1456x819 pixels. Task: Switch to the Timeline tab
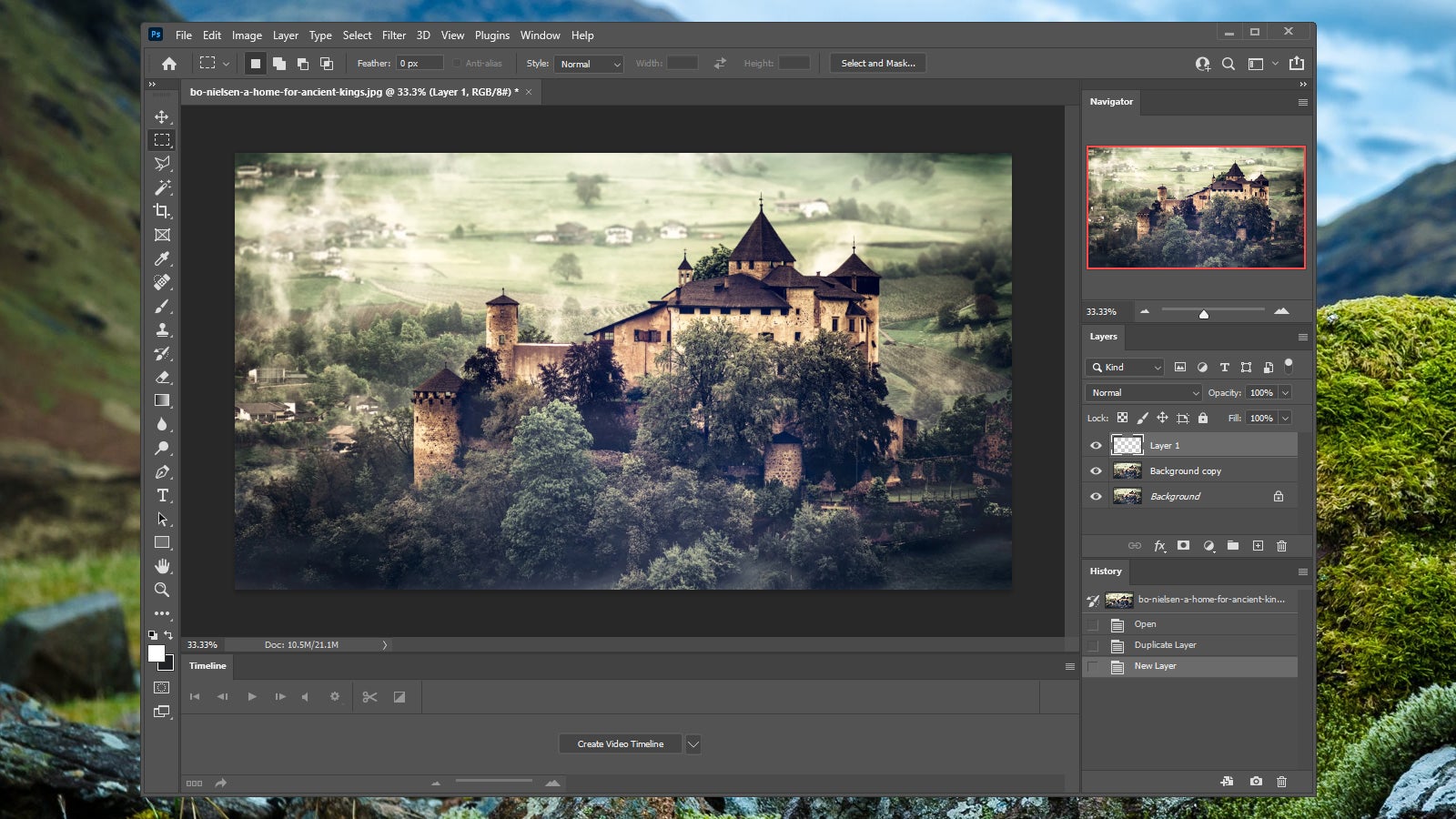click(x=207, y=666)
